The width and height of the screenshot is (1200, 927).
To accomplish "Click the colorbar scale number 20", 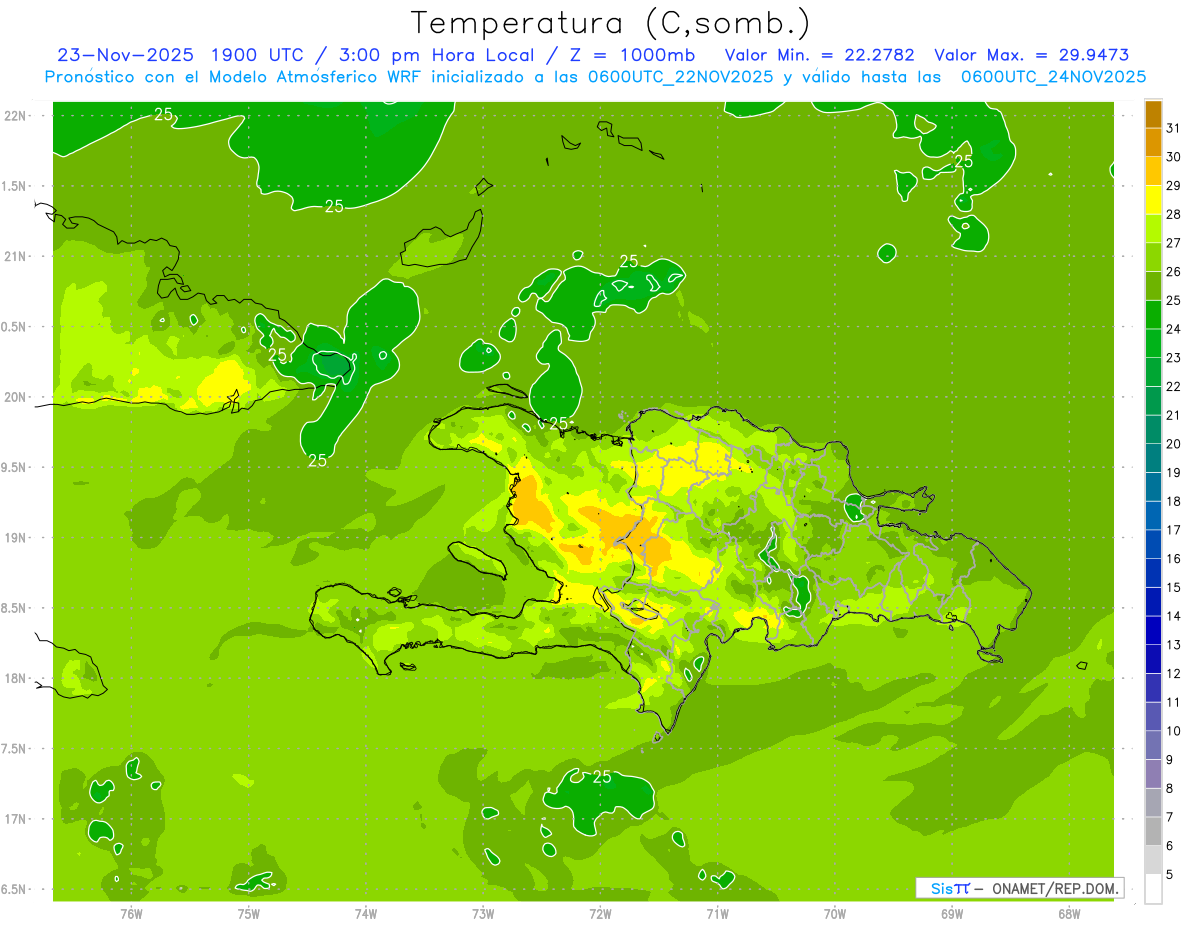I will [x=1174, y=444].
